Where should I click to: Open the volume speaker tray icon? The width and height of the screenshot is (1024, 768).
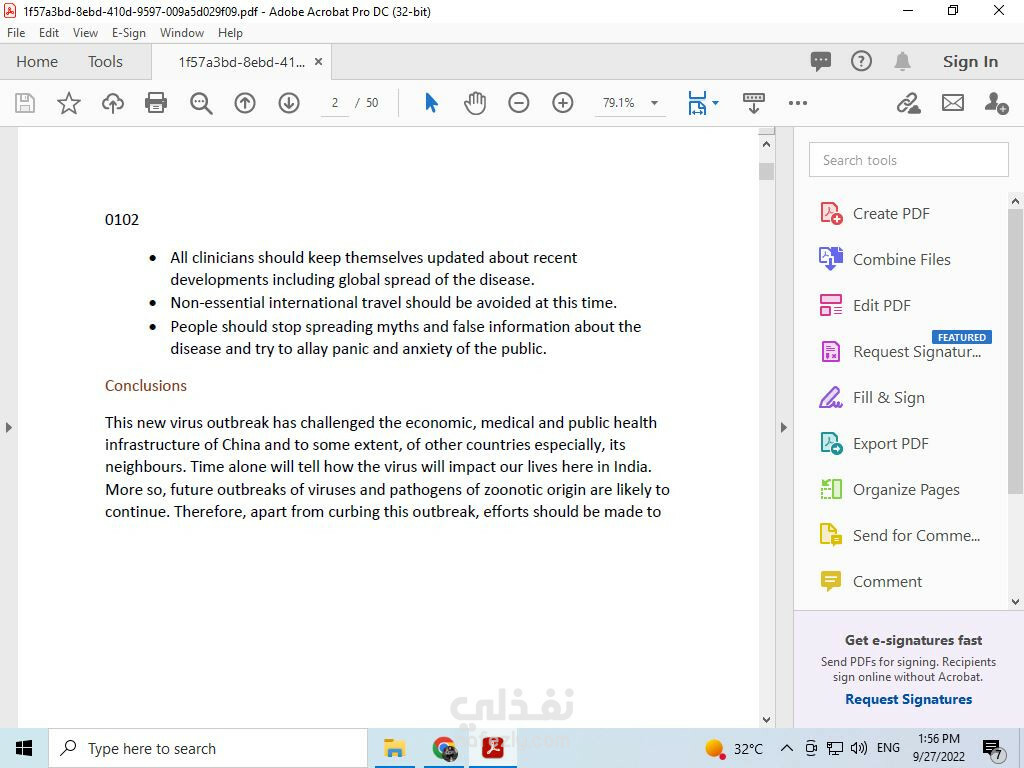[859, 748]
